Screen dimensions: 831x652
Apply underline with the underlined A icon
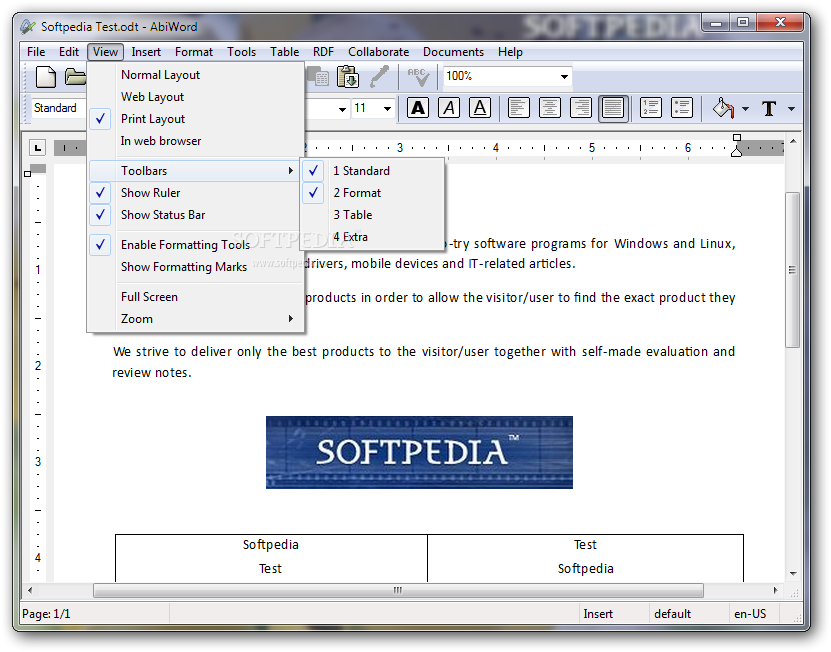pos(480,108)
